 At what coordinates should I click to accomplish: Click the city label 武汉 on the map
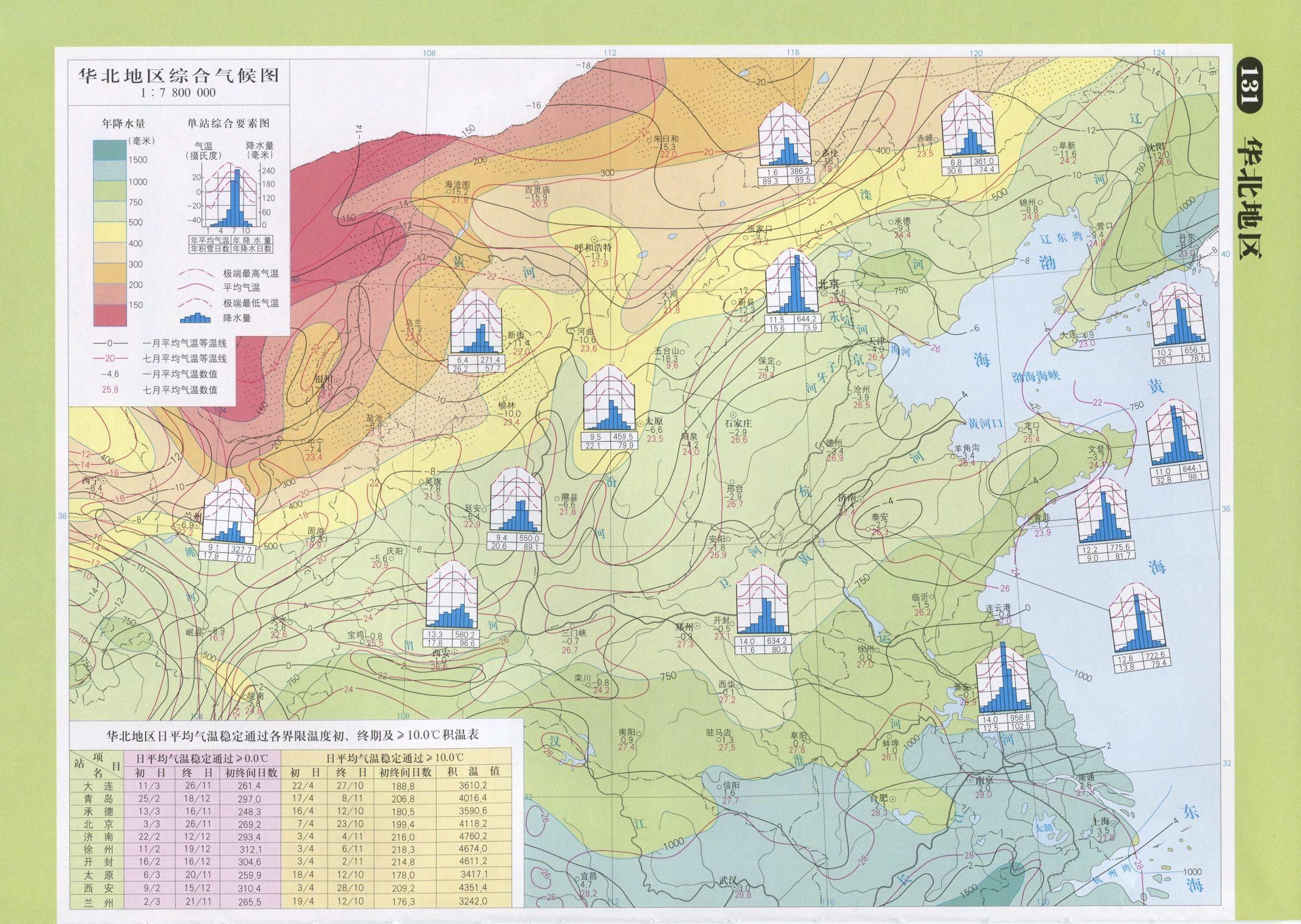click(728, 881)
